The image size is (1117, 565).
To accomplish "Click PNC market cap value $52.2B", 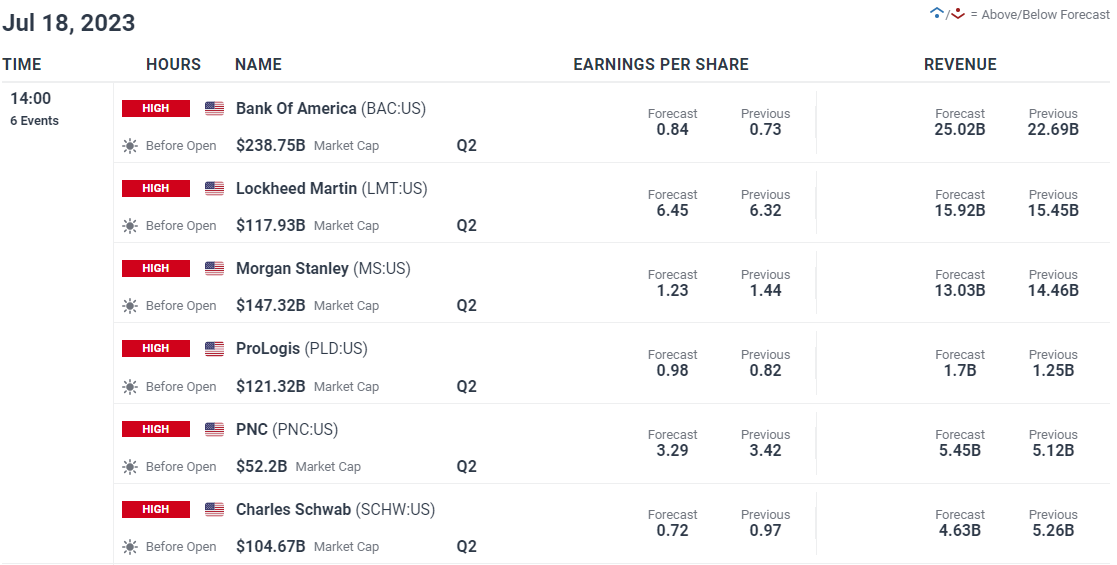I will [261, 467].
